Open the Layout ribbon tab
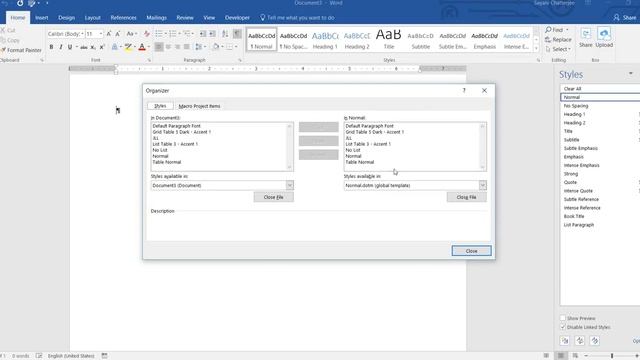 pyautogui.click(x=93, y=18)
